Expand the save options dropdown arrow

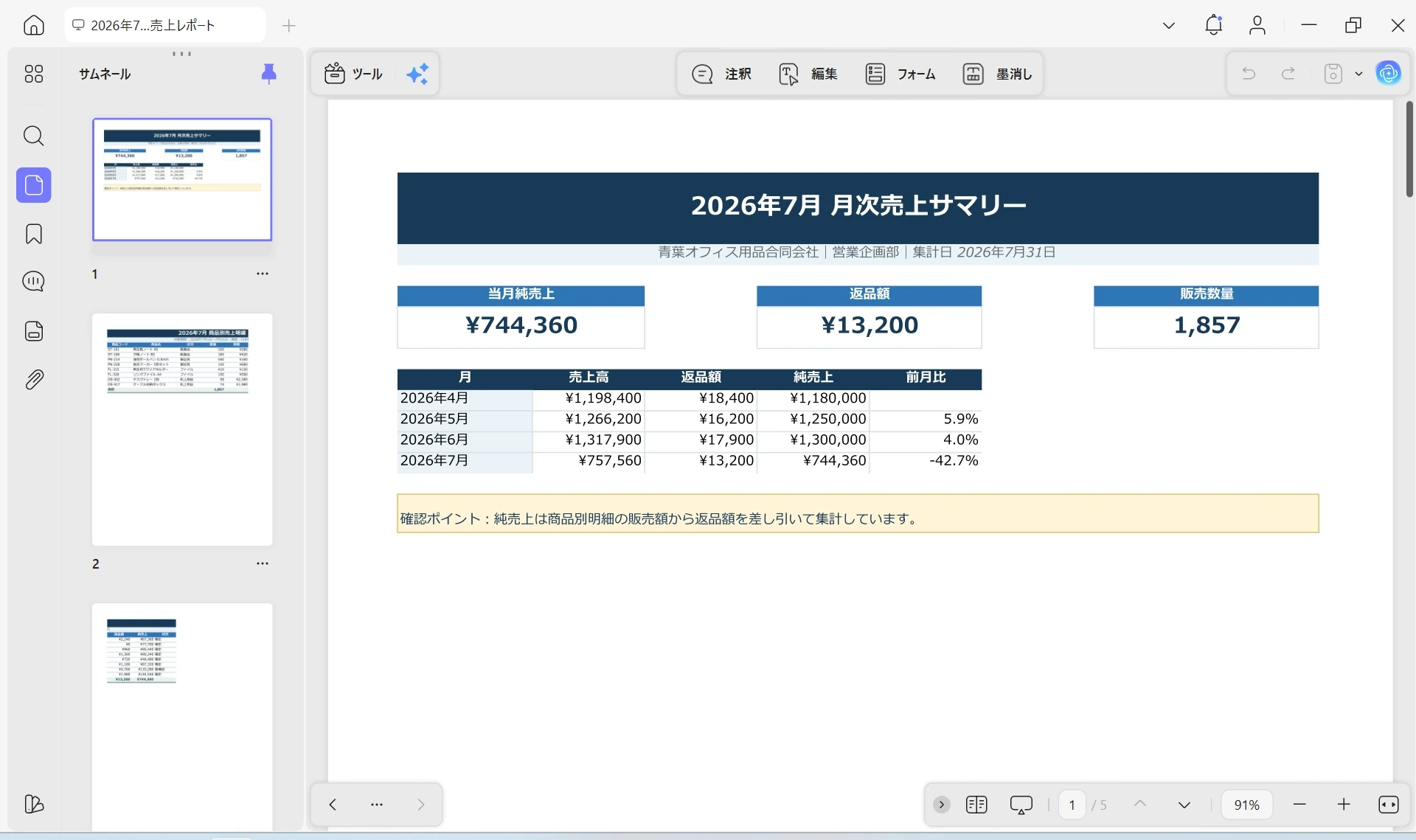(1358, 74)
